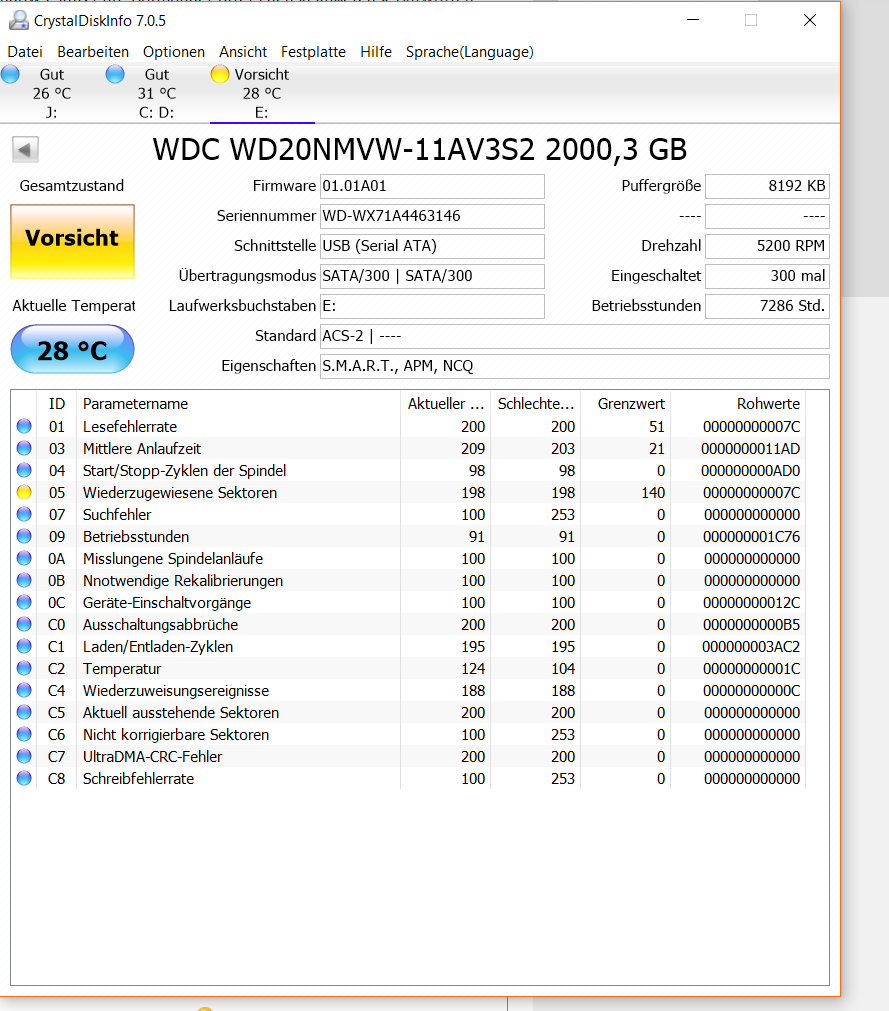The height and width of the screenshot is (1011, 889).
Task: Open the Hilfe menu
Action: click(x=376, y=52)
